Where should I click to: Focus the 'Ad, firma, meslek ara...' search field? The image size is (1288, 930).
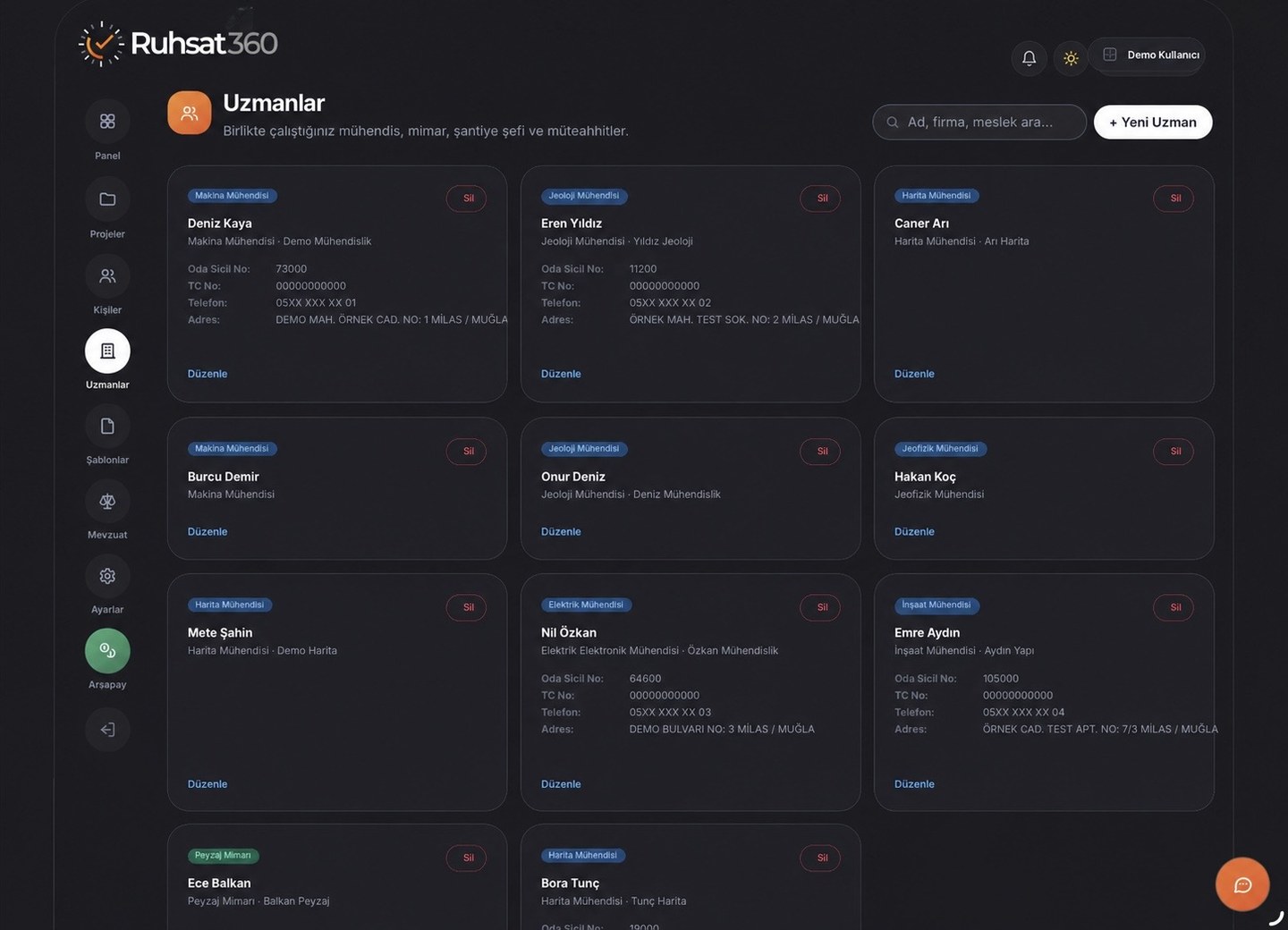(979, 123)
